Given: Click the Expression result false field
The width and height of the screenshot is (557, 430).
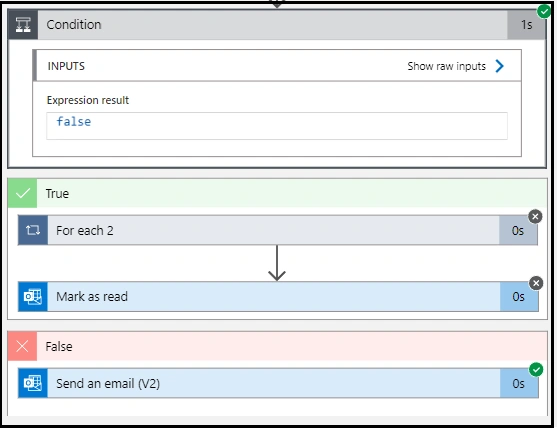Looking at the screenshot, I should click(277, 126).
